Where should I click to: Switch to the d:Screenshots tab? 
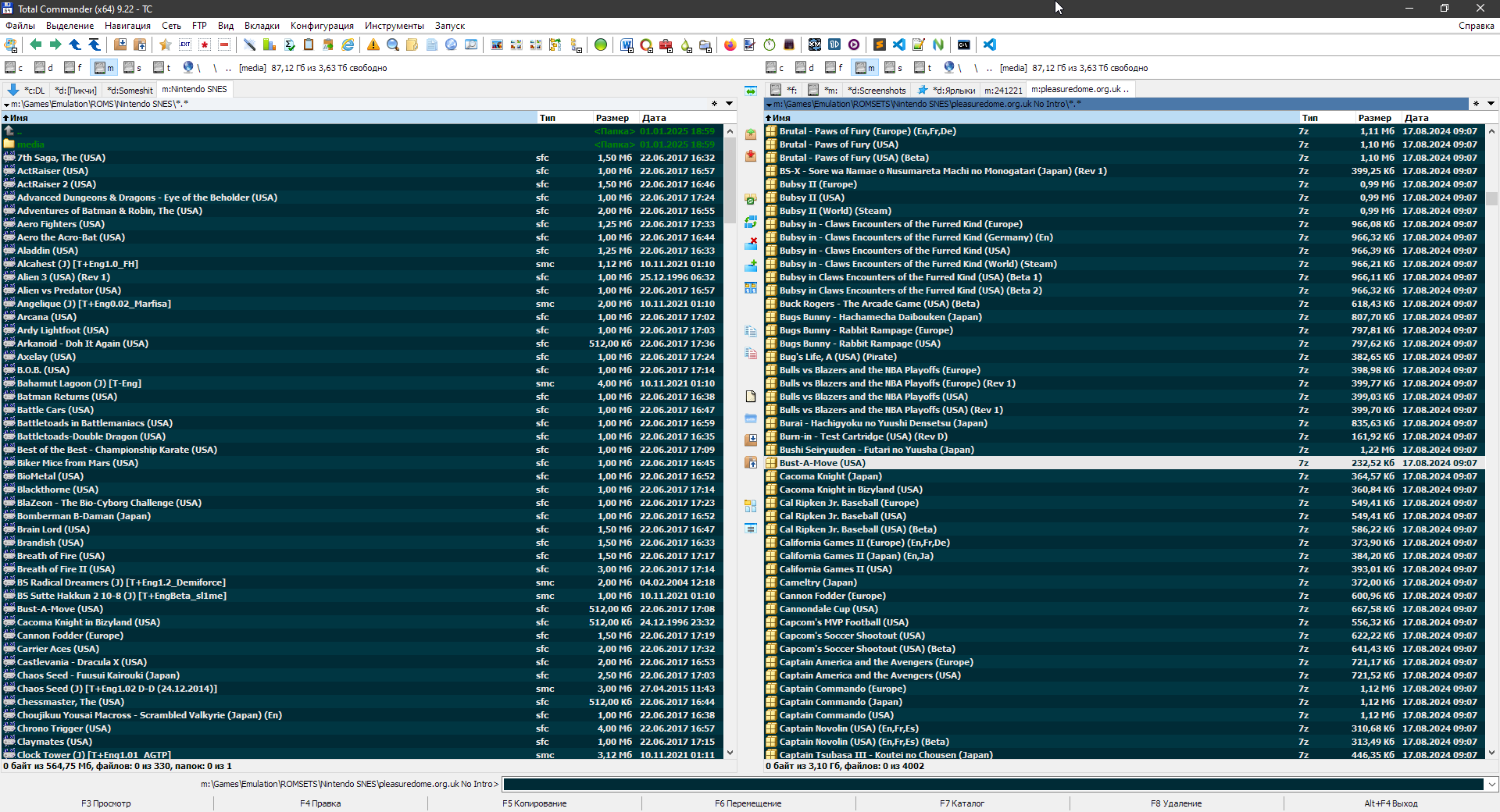pos(877,91)
